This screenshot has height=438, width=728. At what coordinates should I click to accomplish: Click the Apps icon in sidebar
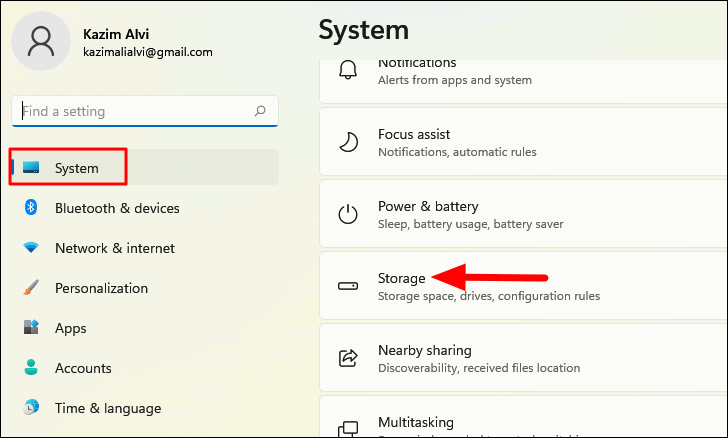point(31,327)
